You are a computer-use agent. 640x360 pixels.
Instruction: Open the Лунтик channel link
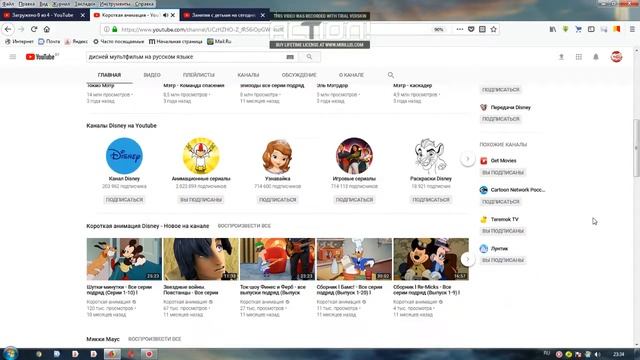point(499,249)
